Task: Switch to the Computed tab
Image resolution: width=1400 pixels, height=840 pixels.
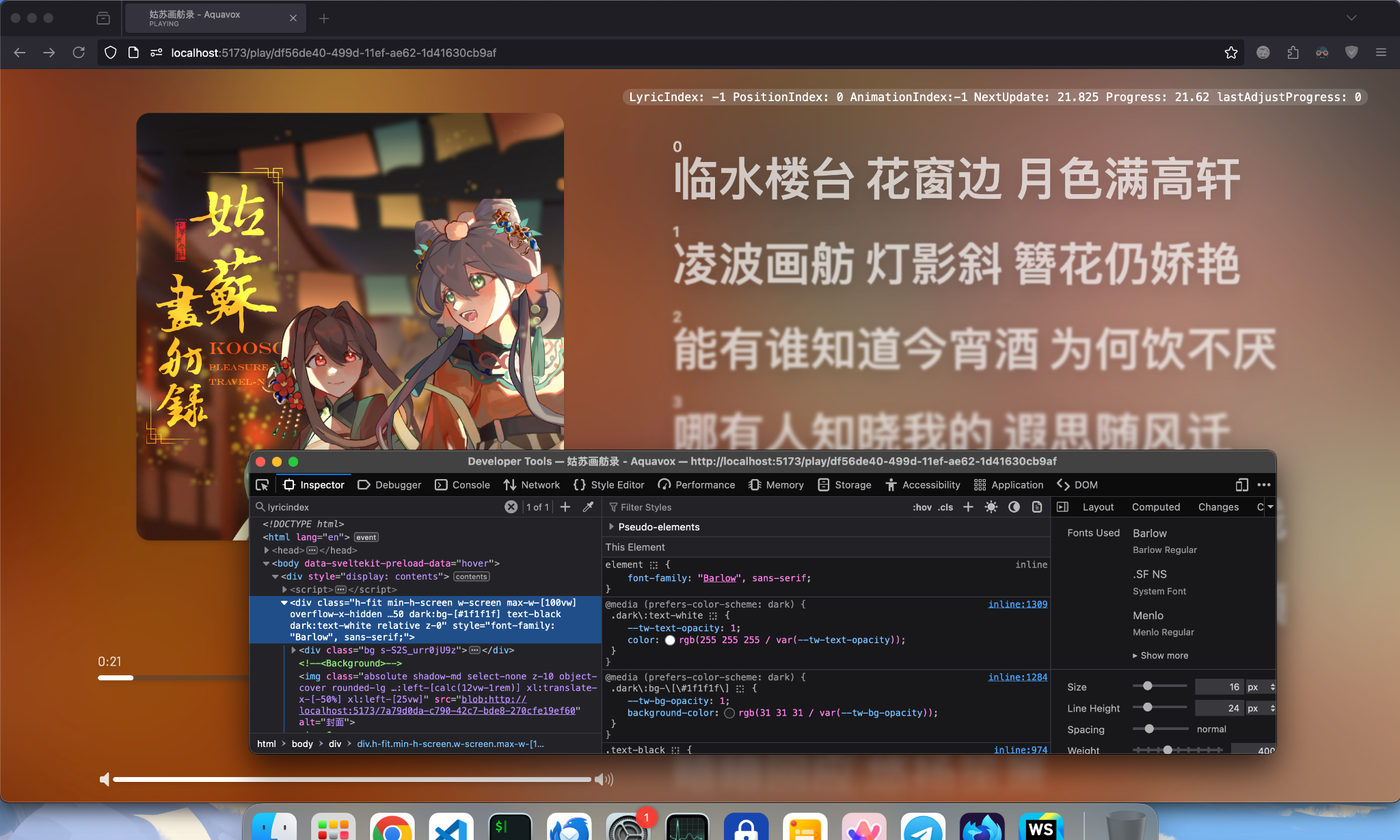Action: (1156, 506)
